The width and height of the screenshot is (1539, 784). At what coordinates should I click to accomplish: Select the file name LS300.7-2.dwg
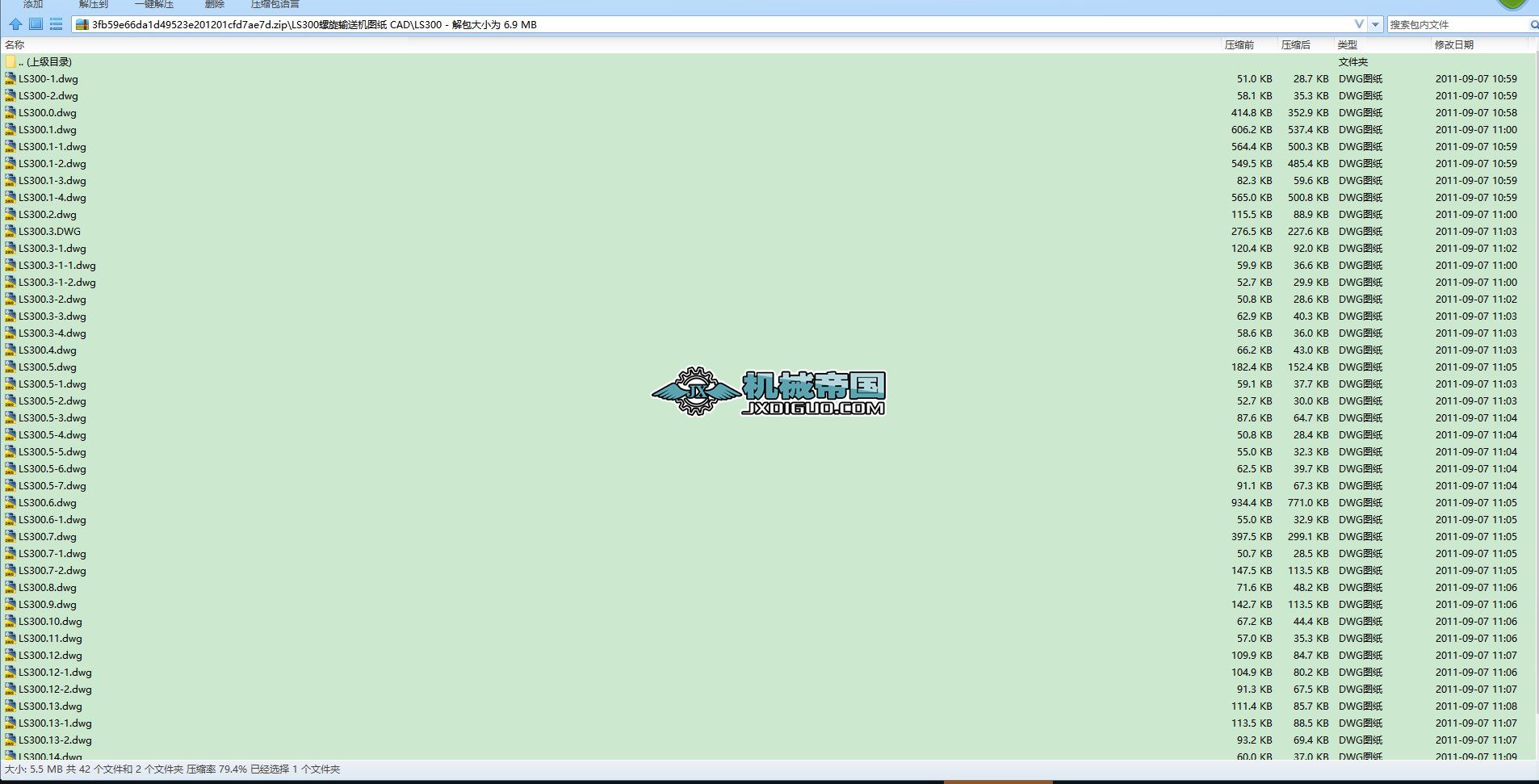52,571
